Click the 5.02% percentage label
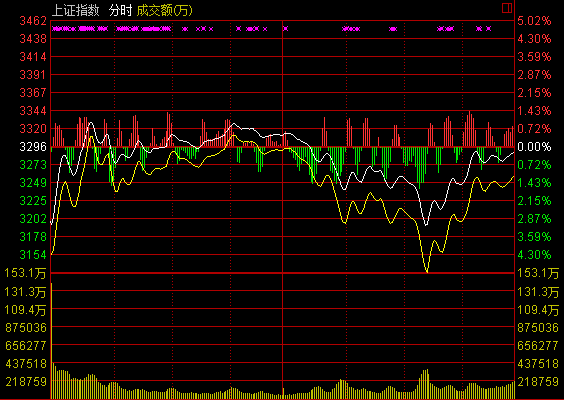The image size is (564, 400). [534, 21]
